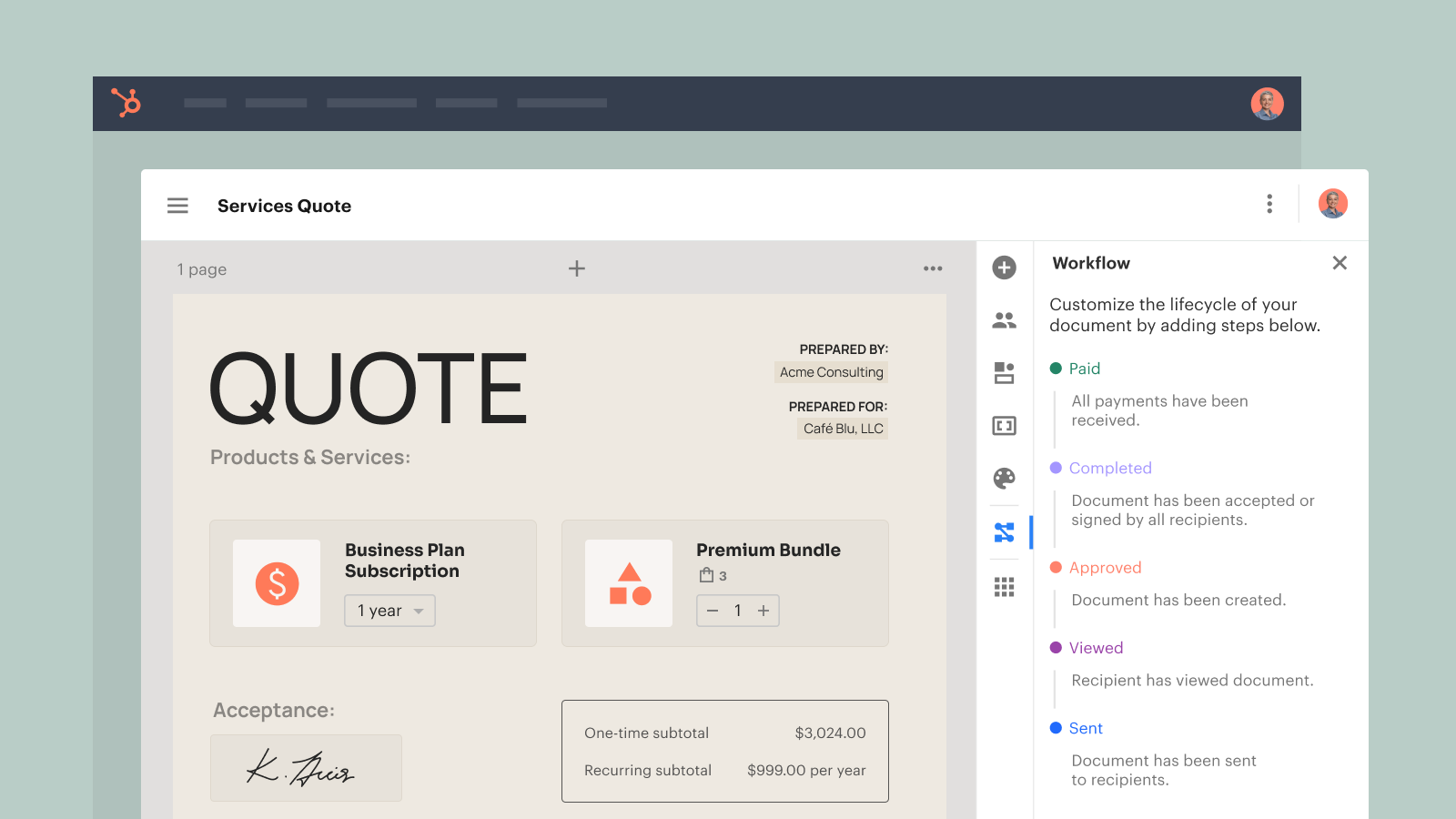Expand the '1 year' subscription dropdown
The height and width of the screenshot is (819, 1456).
(389, 611)
